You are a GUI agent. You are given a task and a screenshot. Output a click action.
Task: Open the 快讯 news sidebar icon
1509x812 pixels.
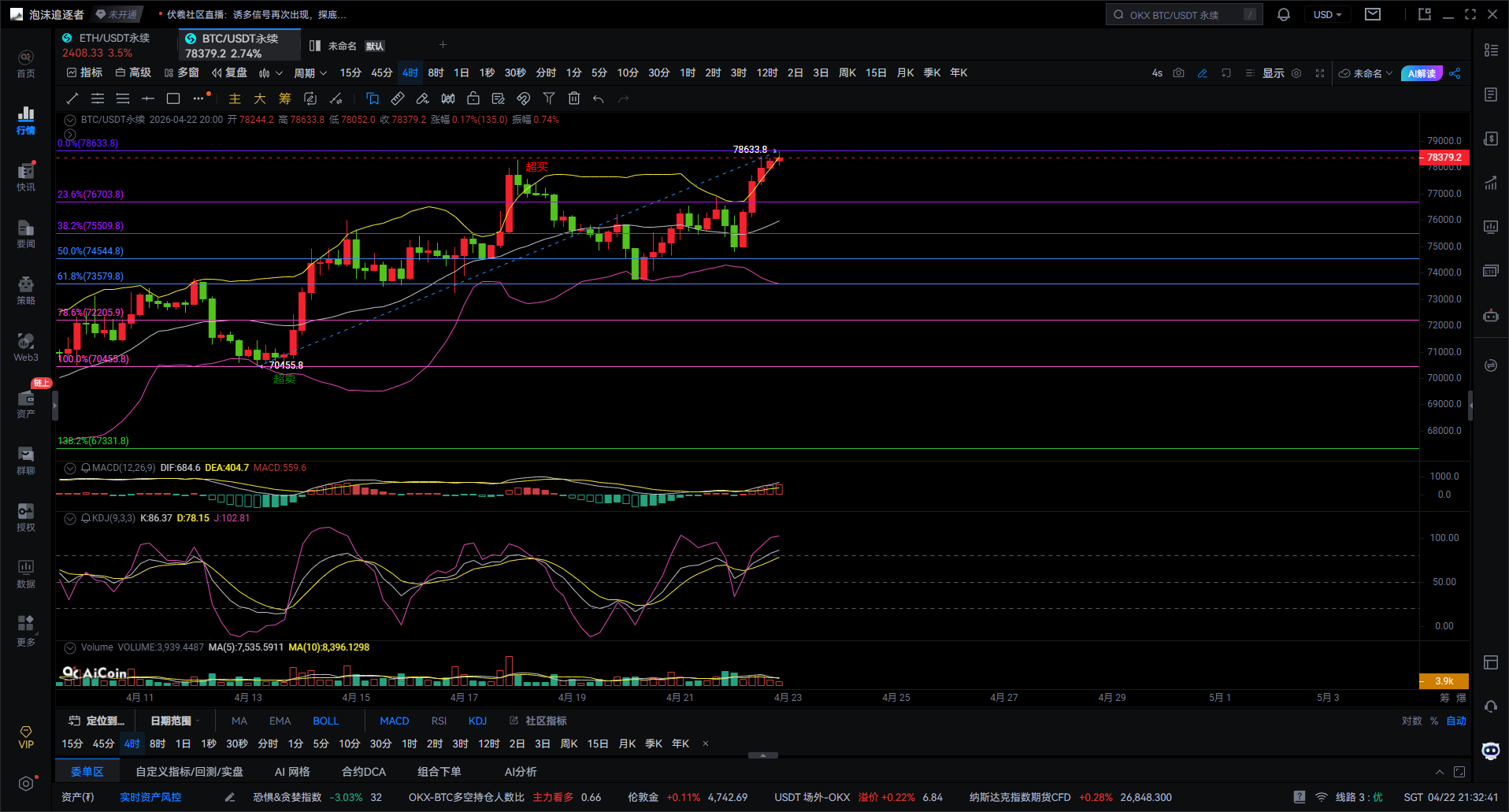coord(26,177)
